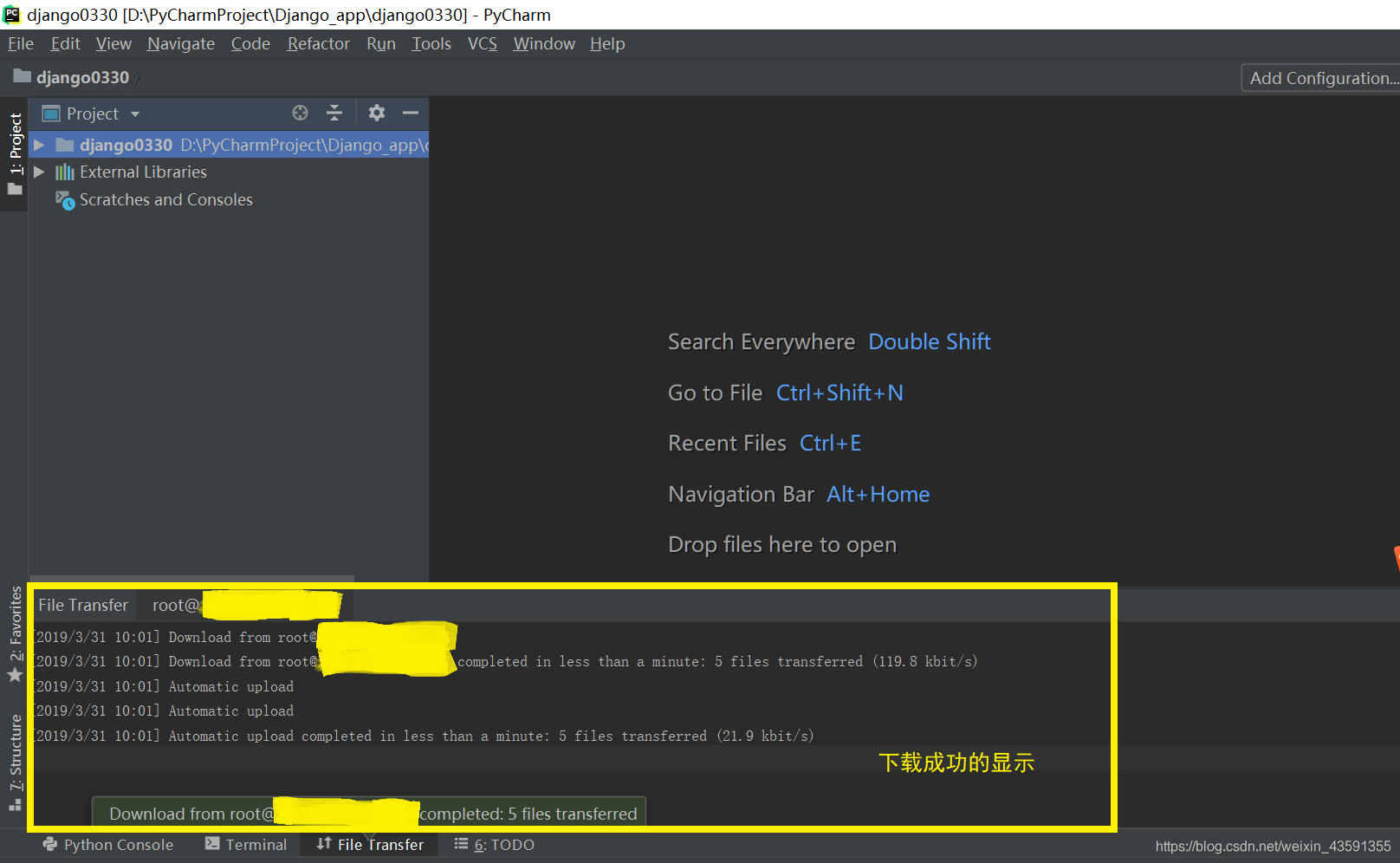Open the Python Console tool window
The width and height of the screenshot is (1400, 863).
(x=108, y=844)
